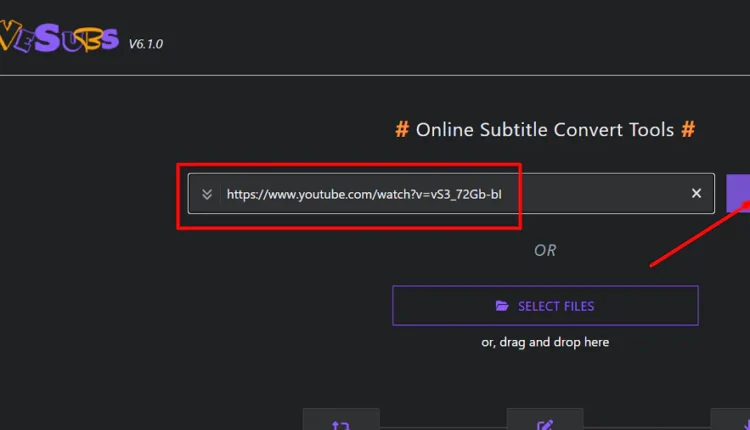Click the VeSubs logo
Image resolution: width=750 pixels, height=430 pixels.
pos(58,41)
